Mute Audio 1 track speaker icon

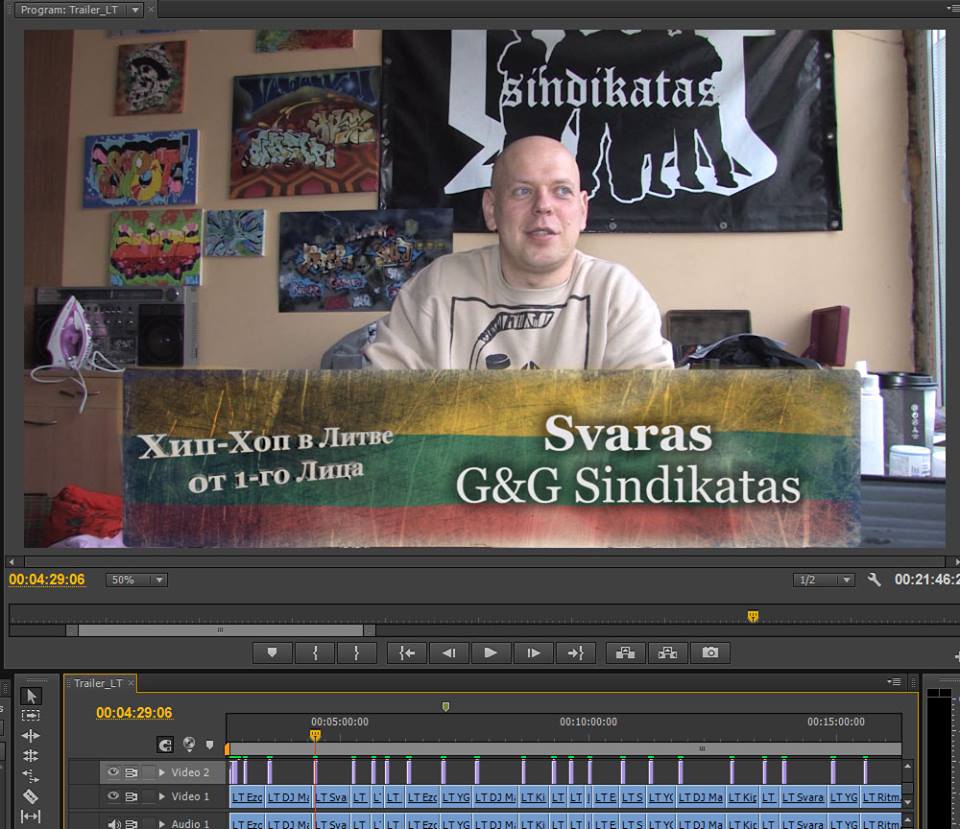tap(113, 824)
